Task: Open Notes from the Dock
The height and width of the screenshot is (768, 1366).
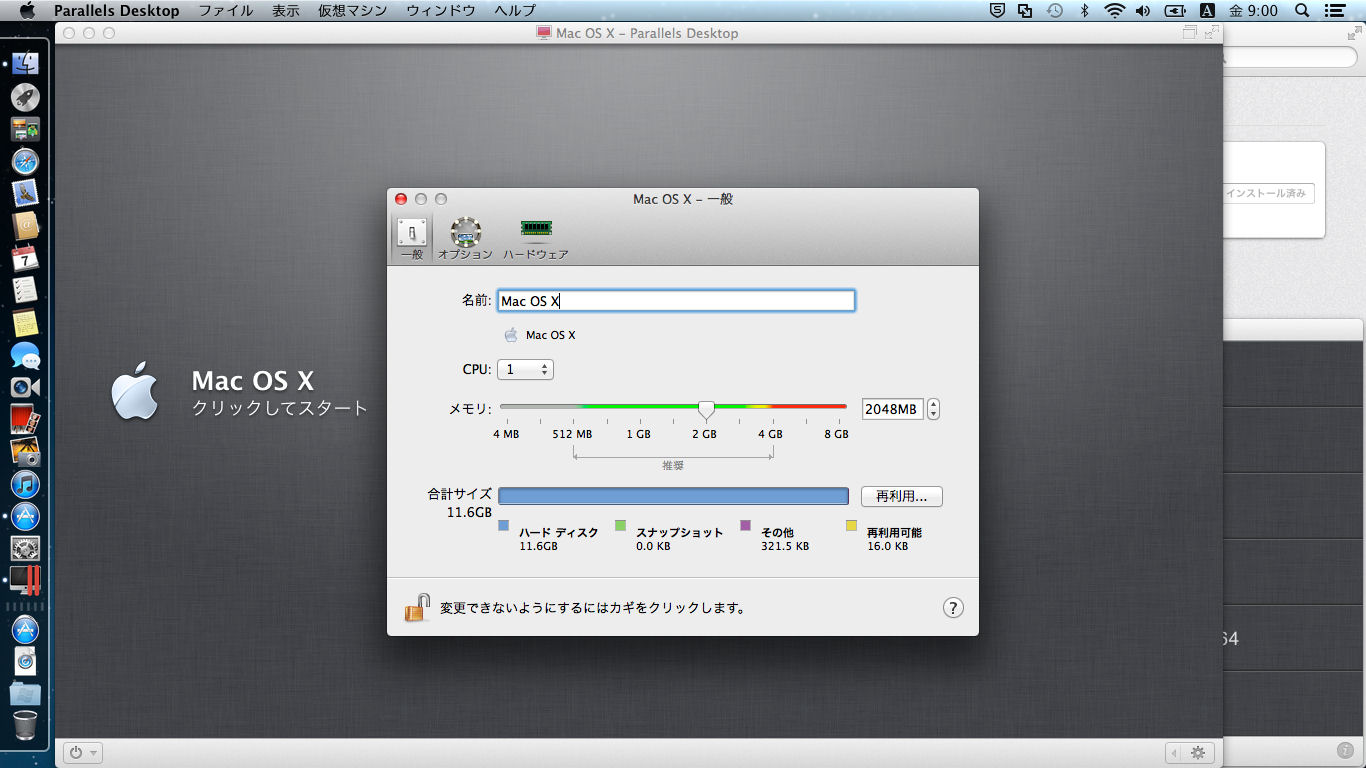Action: point(25,323)
